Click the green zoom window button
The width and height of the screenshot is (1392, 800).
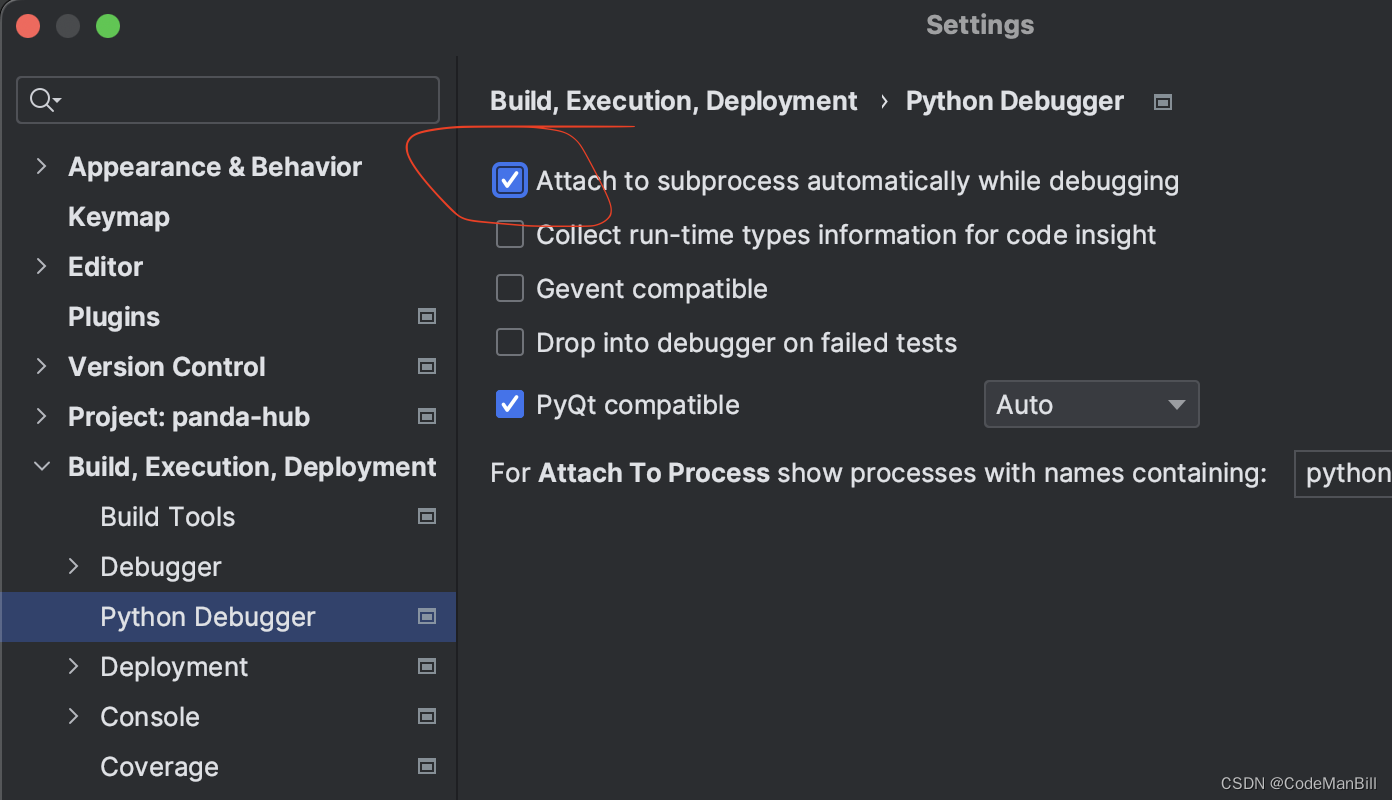click(x=108, y=26)
